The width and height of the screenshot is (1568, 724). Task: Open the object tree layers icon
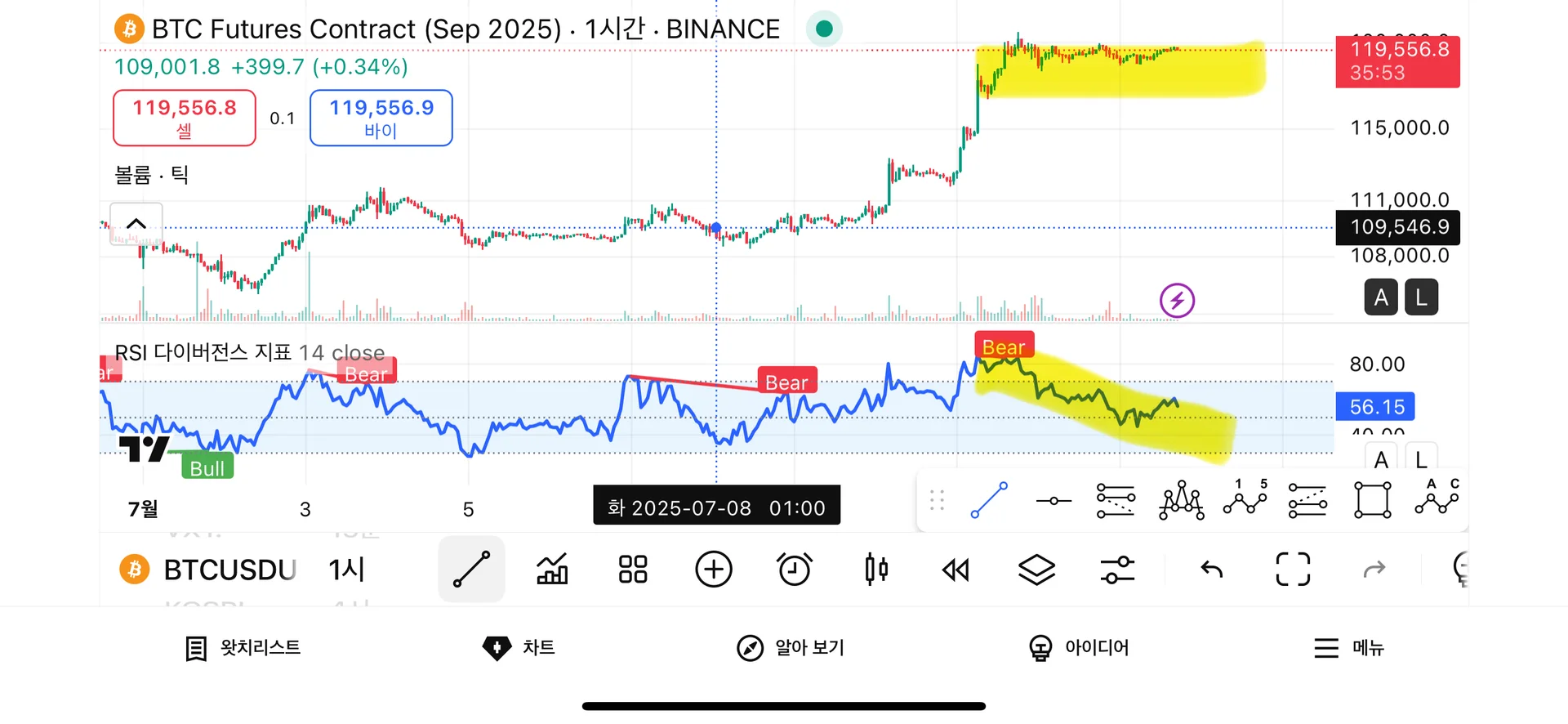coord(1036,570)
